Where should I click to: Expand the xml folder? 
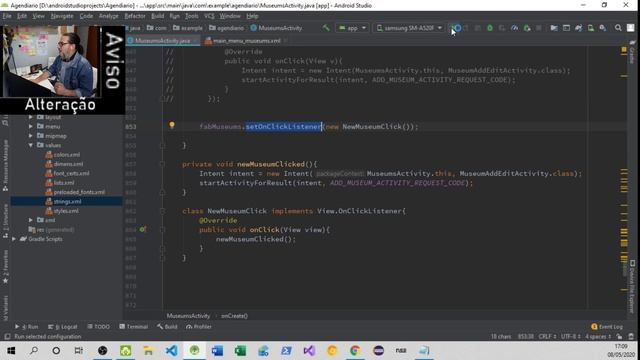(x=31, y=220)
